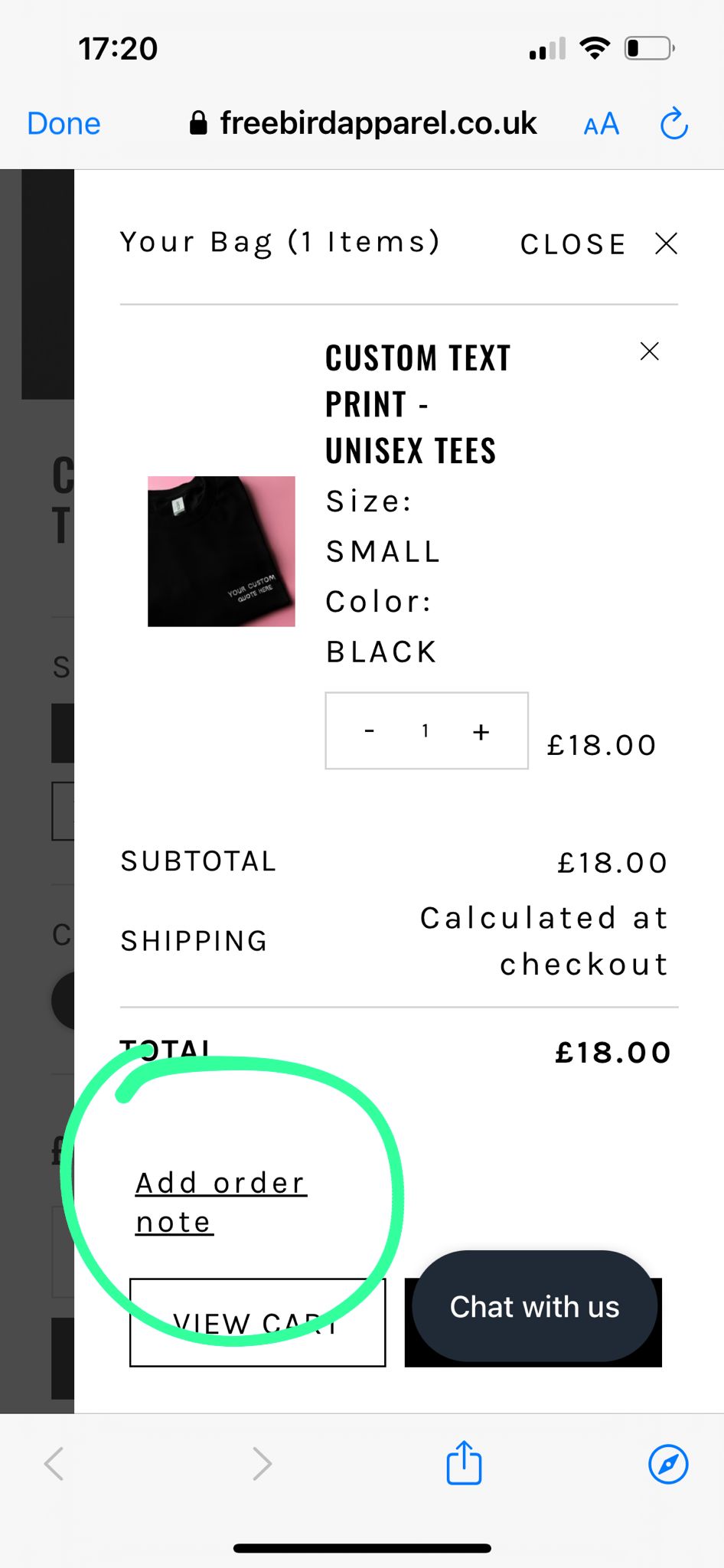The width and height of the screenshot is (724, 1568).
Task: Open the AA text size menu
Action: pyautogui.click(x=601, y=124)
